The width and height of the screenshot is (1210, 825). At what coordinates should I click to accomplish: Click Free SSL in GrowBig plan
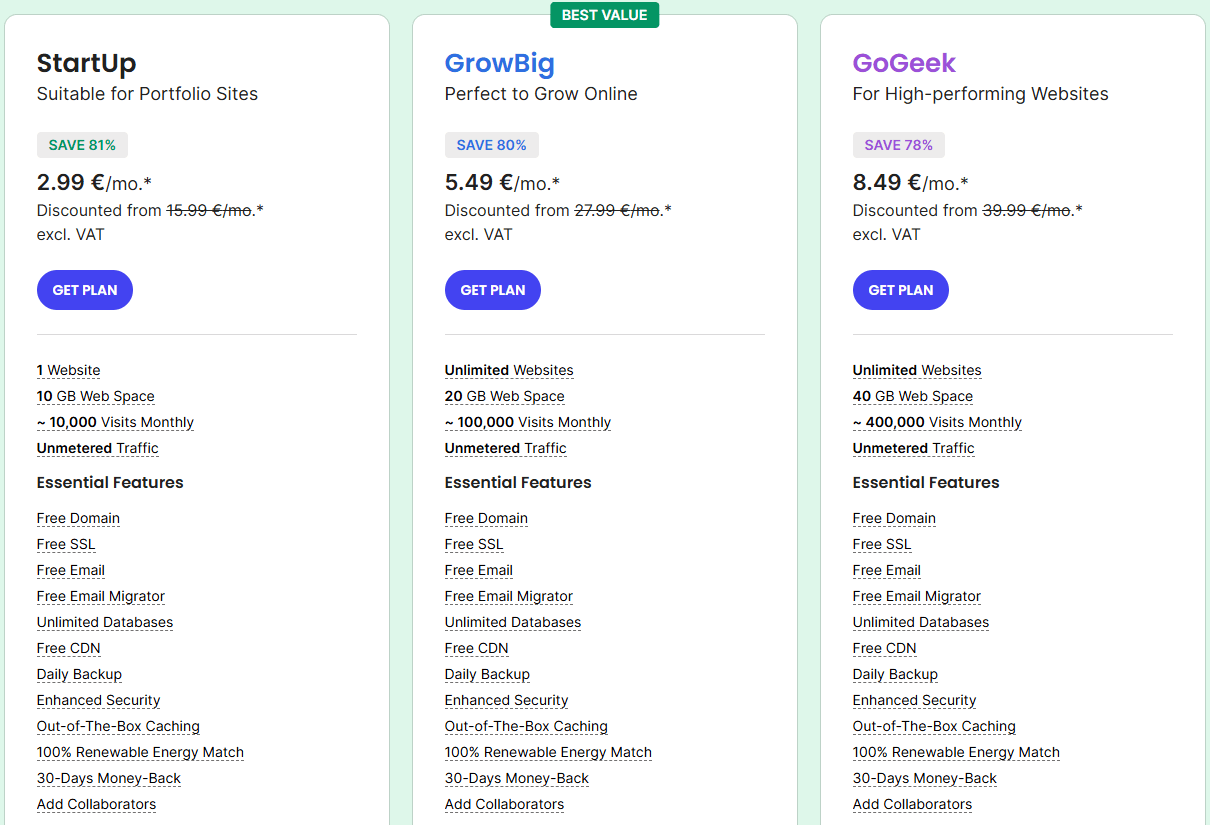[474, 544]
